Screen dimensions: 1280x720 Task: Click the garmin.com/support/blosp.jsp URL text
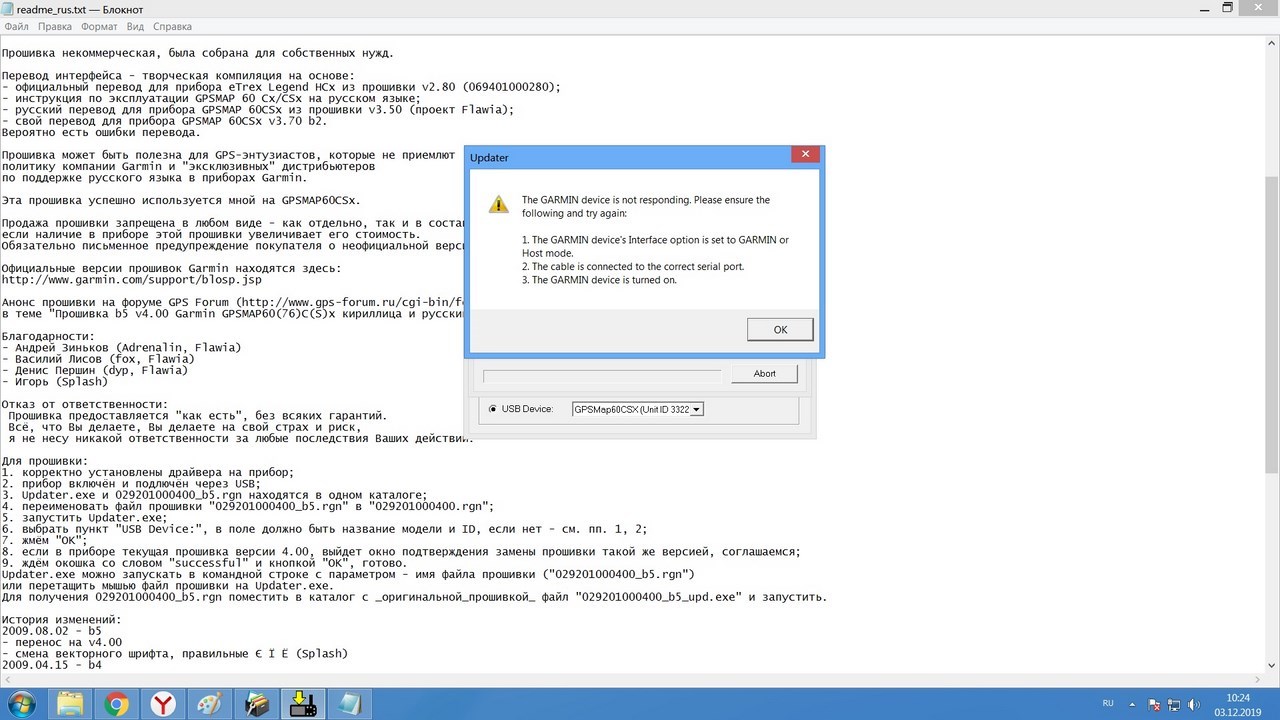(x=131, y=280)
